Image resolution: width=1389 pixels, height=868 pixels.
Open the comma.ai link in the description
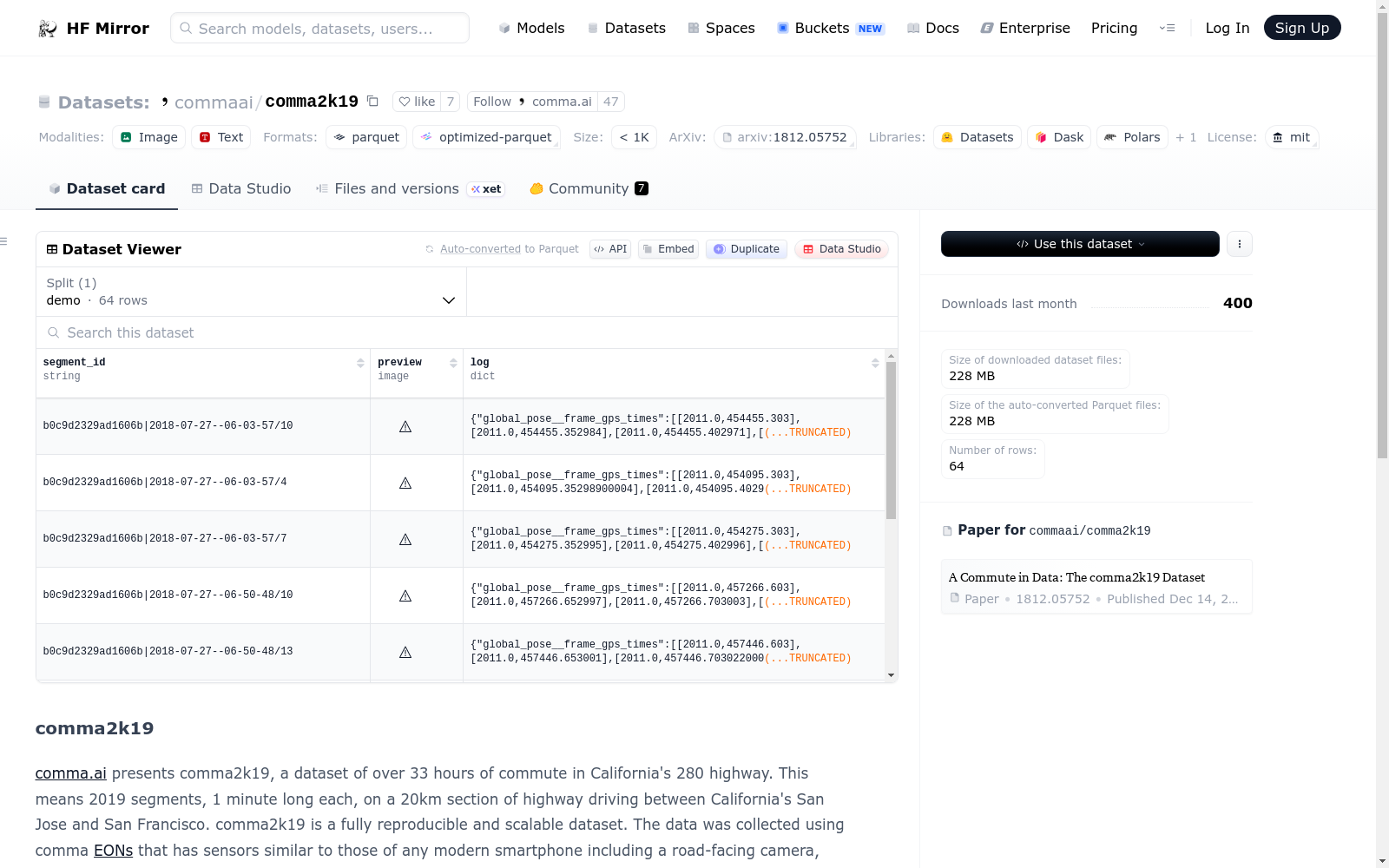tap(71, 773)
